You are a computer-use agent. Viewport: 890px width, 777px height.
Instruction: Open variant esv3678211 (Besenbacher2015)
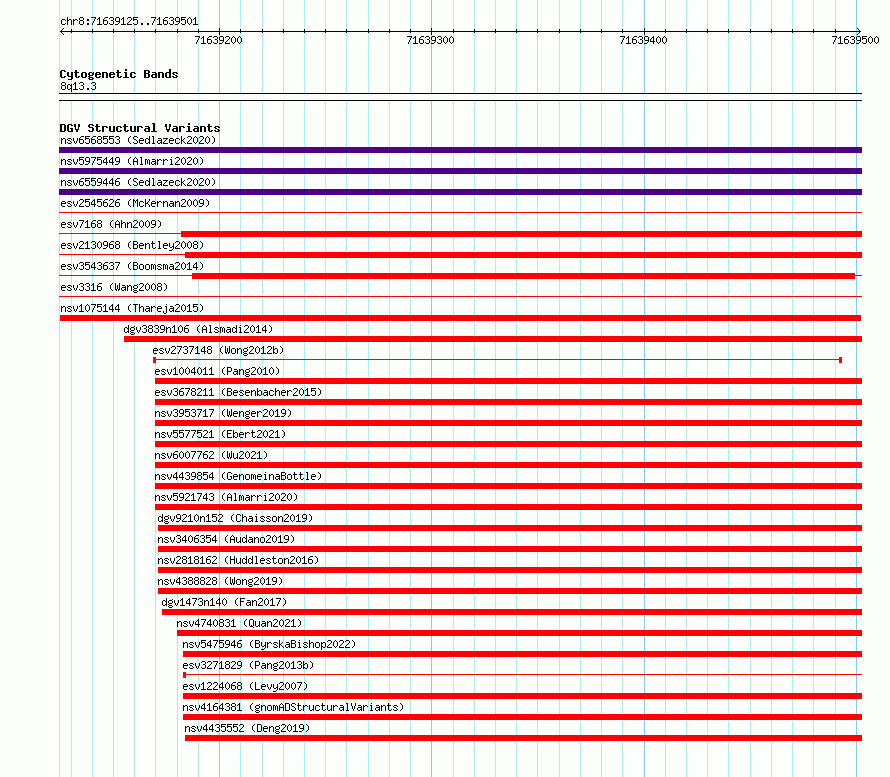click(x=238, y=392)
